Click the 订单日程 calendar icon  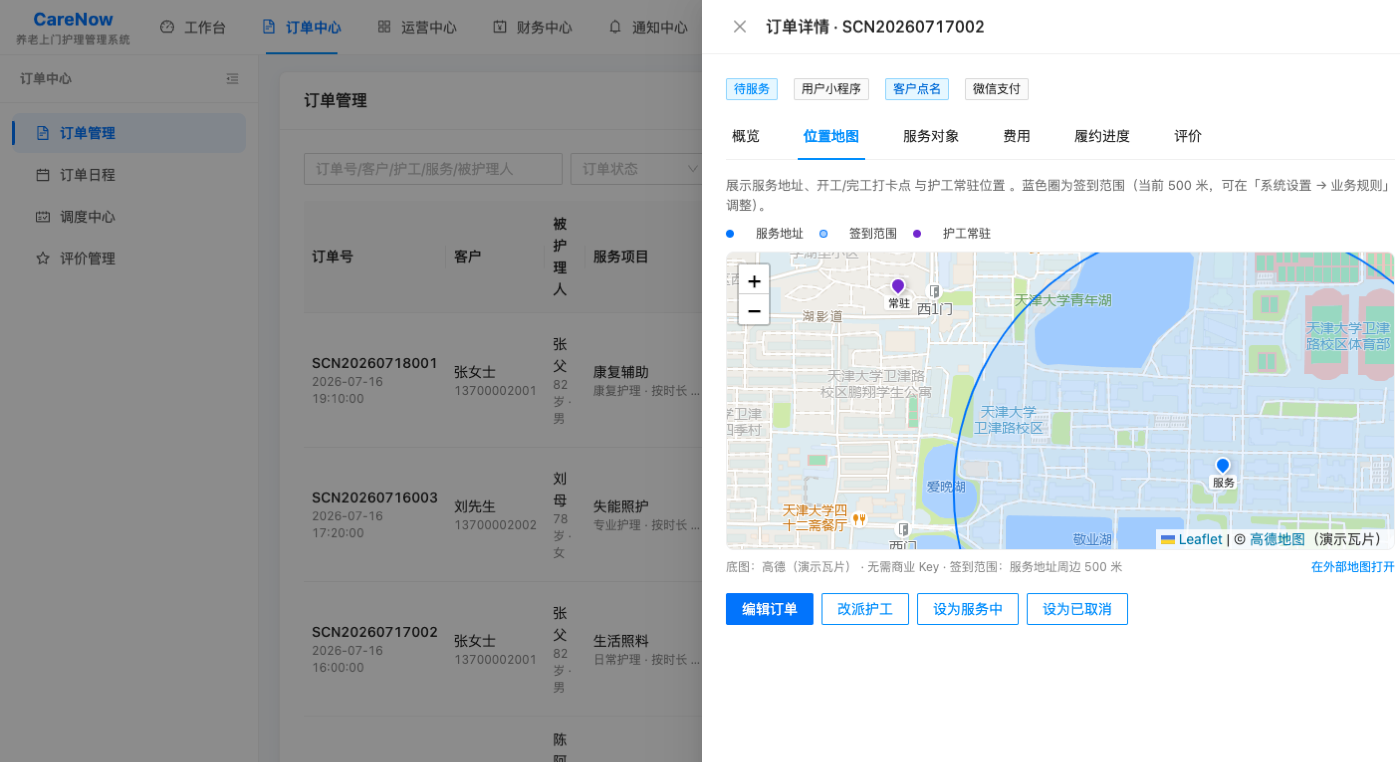(43, 175)
